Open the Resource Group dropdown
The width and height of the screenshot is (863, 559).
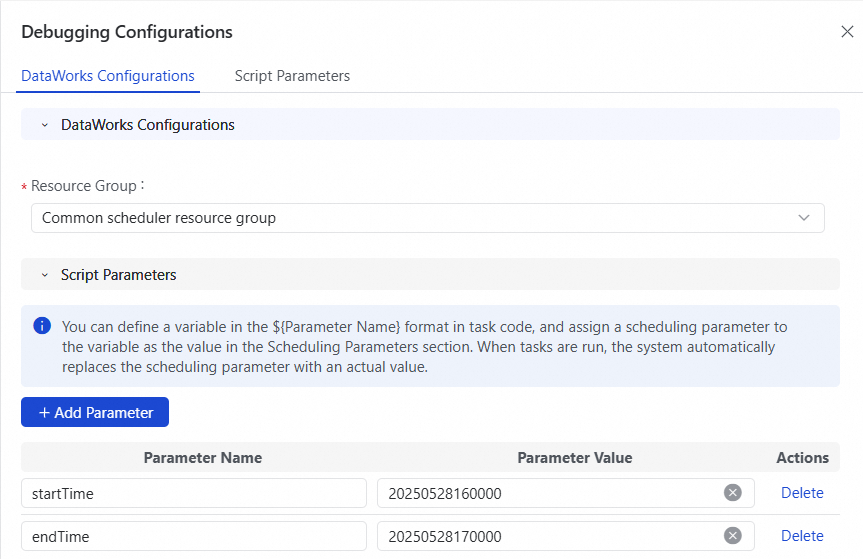[x=428, y=218]
